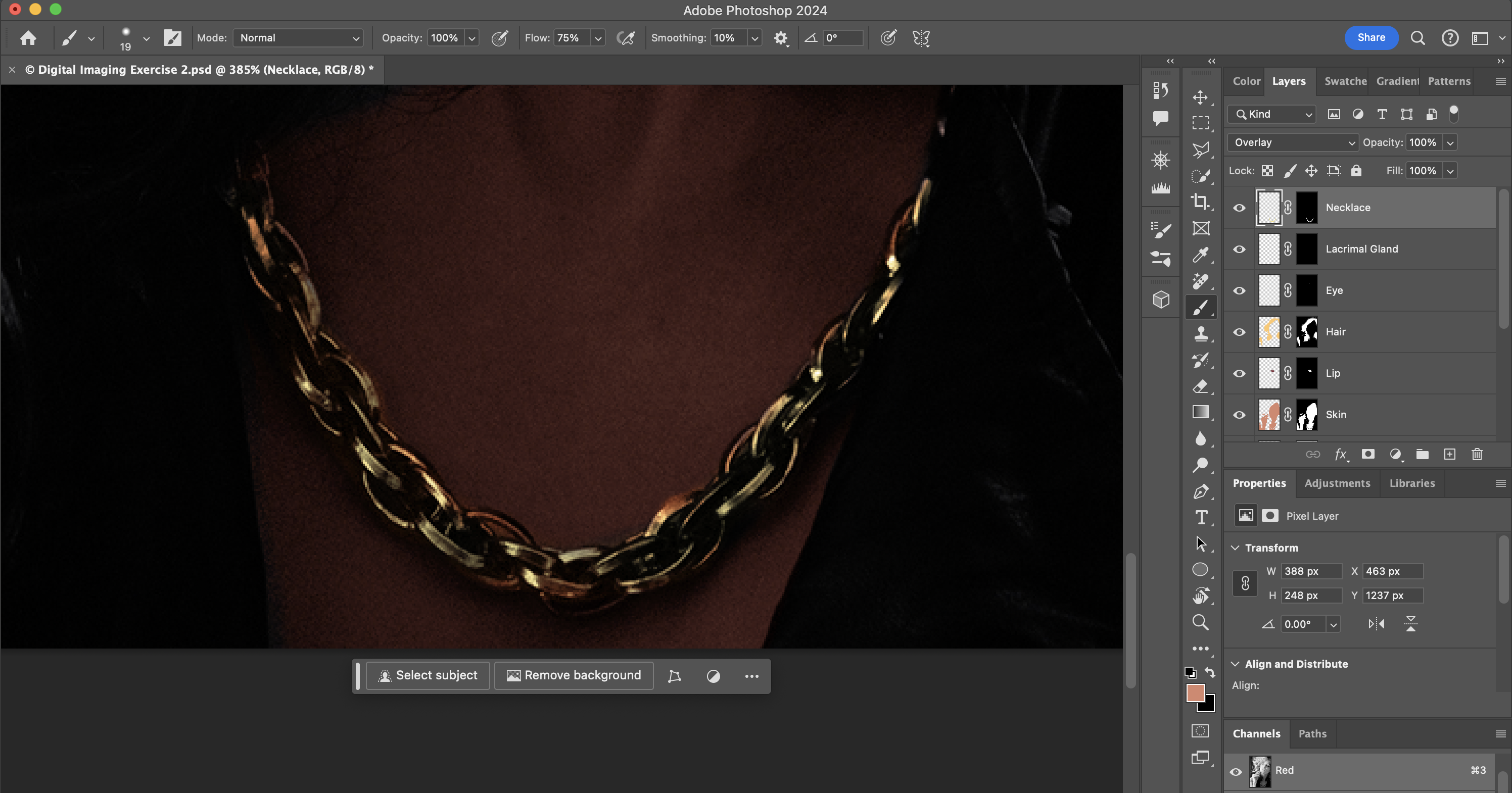The width and height of the screenshot is (1512, 793).
Task: Click the Share button
Action: pyautogui.click(x=1371, y=37)
